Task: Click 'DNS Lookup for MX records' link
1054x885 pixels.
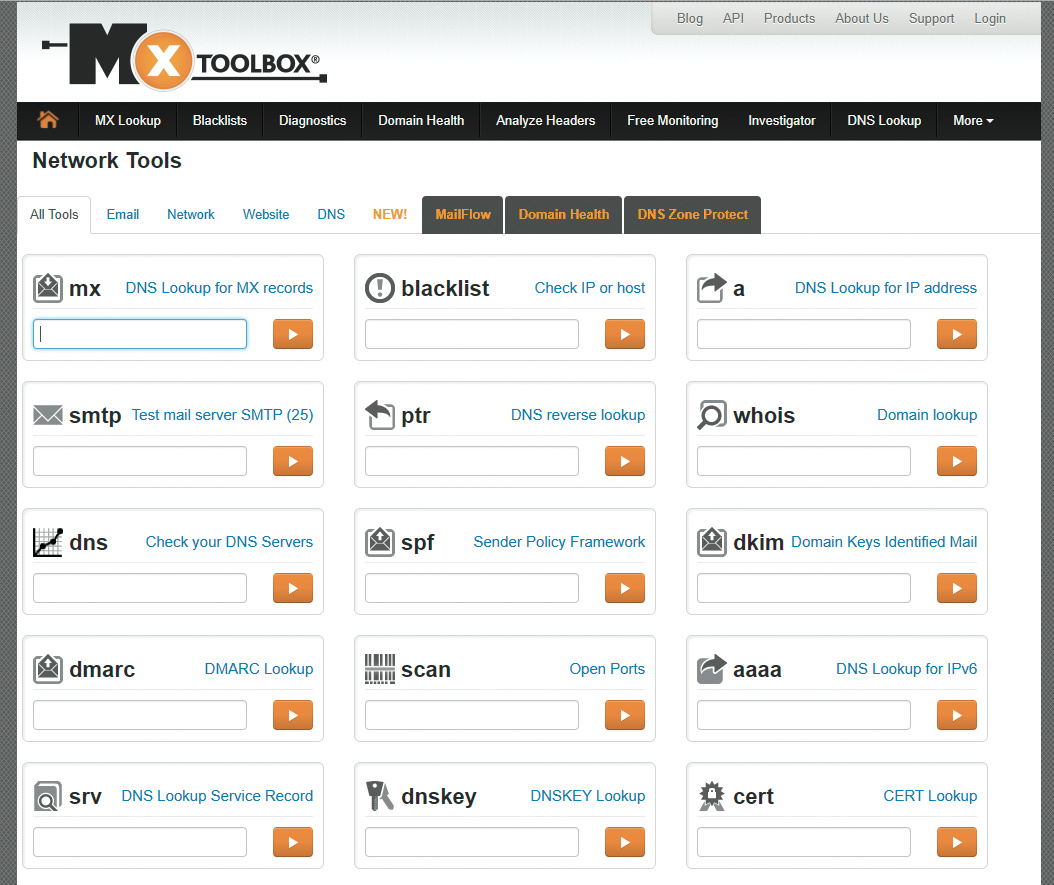Action: click(x=219, y=288)
